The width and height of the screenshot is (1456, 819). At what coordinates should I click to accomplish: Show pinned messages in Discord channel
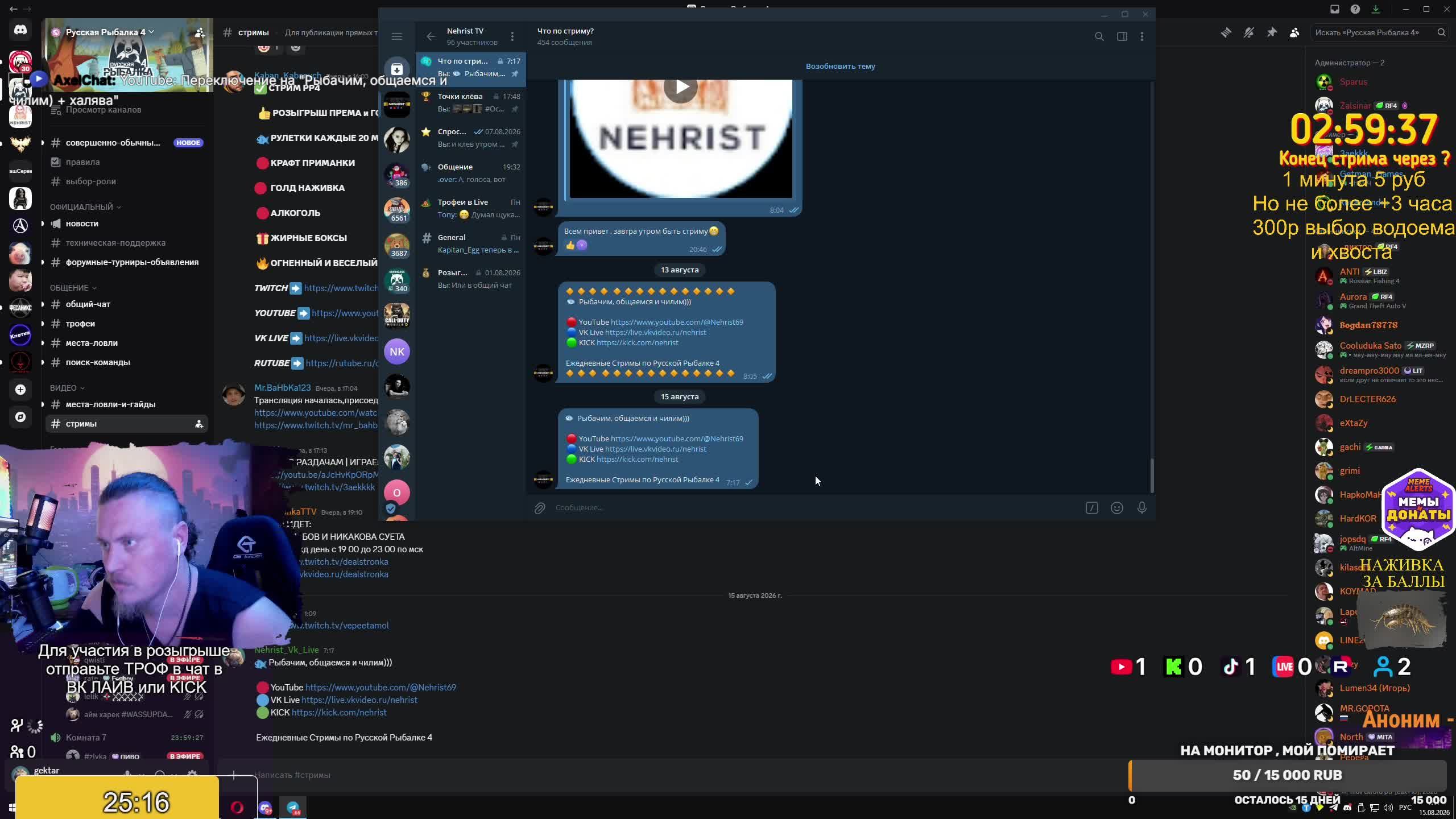coord(1272,32)
